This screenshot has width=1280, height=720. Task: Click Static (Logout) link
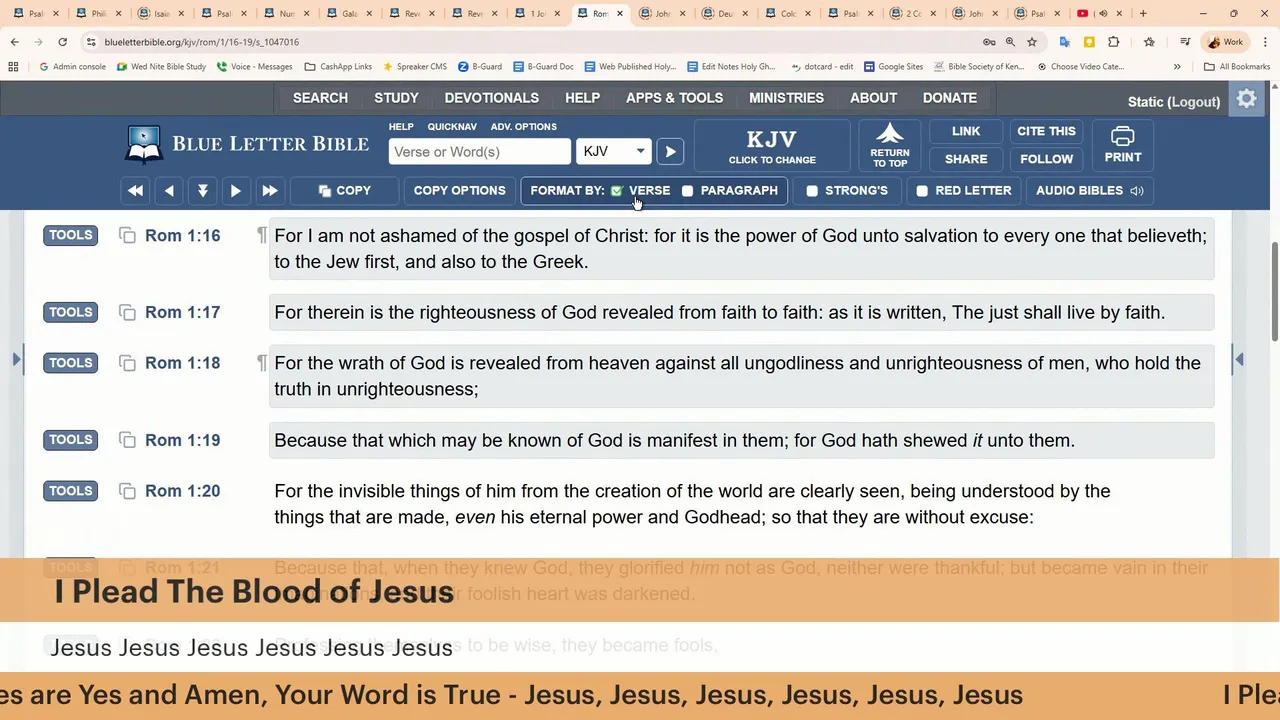pos(1173,102)
